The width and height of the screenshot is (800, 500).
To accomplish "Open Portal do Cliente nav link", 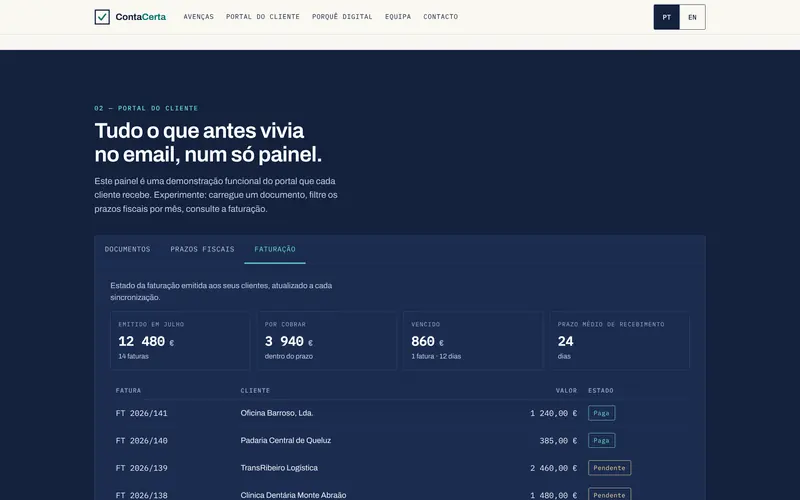I will tap(263, 17).
